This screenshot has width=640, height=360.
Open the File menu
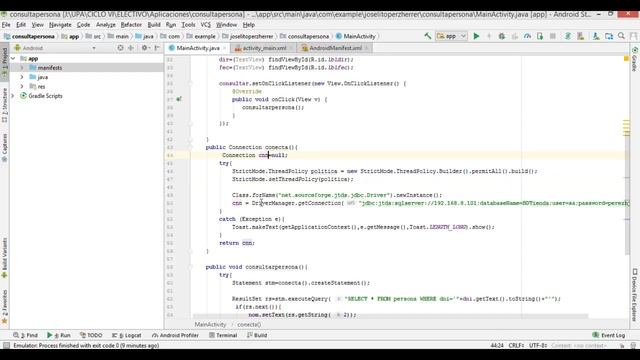coord(6,25)
